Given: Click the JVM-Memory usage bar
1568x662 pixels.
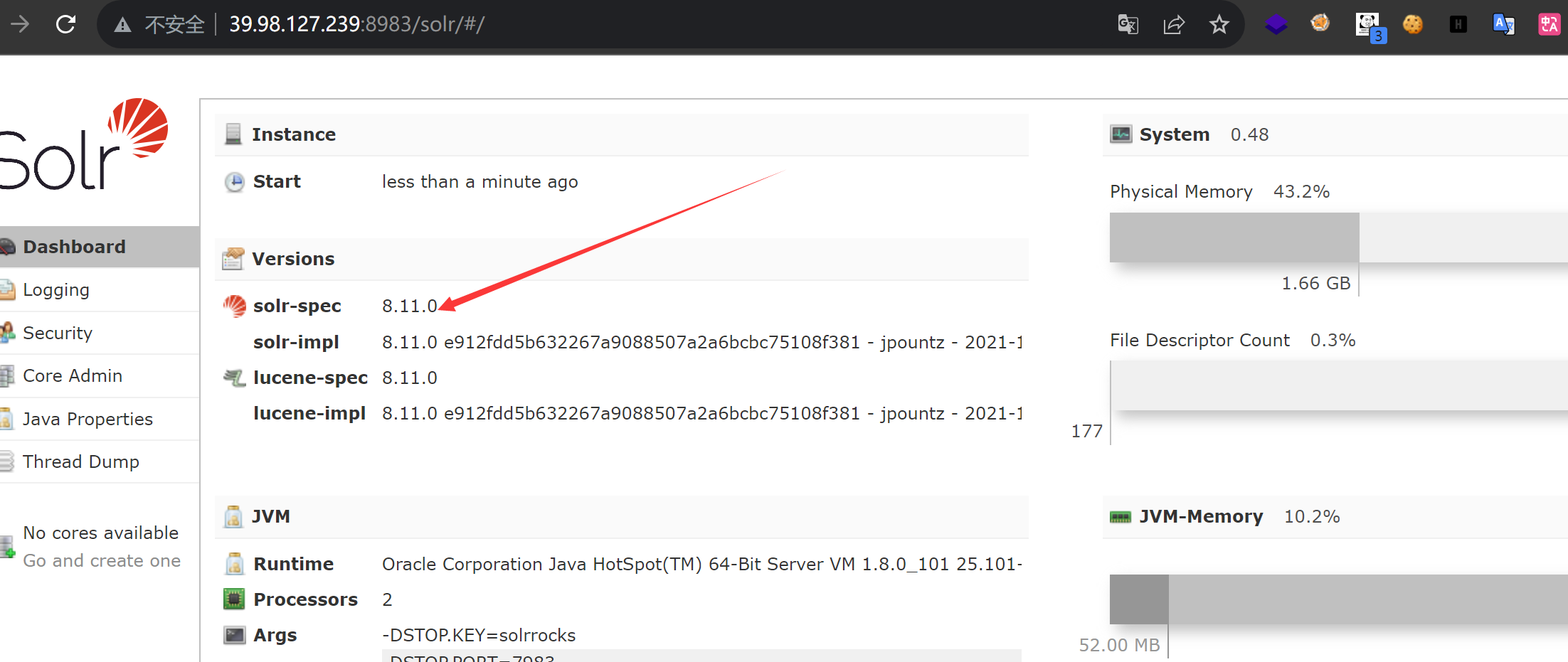Looking at the screenshot, I should pyautogui.click(x=1337, y=599).
